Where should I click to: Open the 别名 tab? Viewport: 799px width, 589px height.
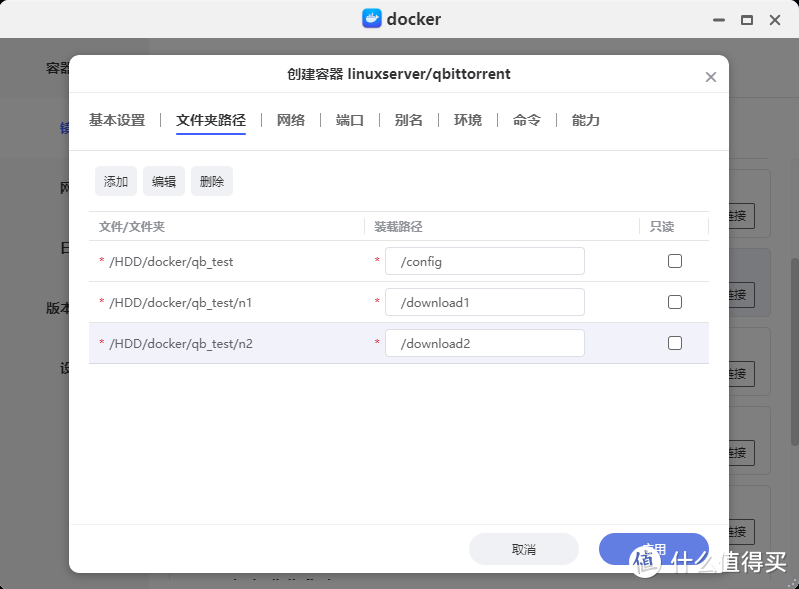click(409, 120)
